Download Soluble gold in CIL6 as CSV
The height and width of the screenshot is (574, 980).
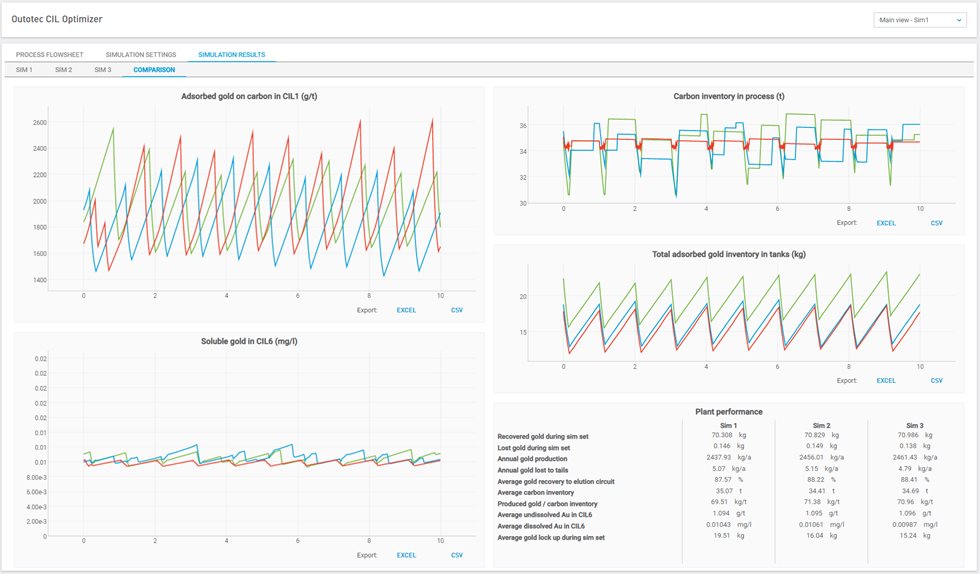point(457,555)
